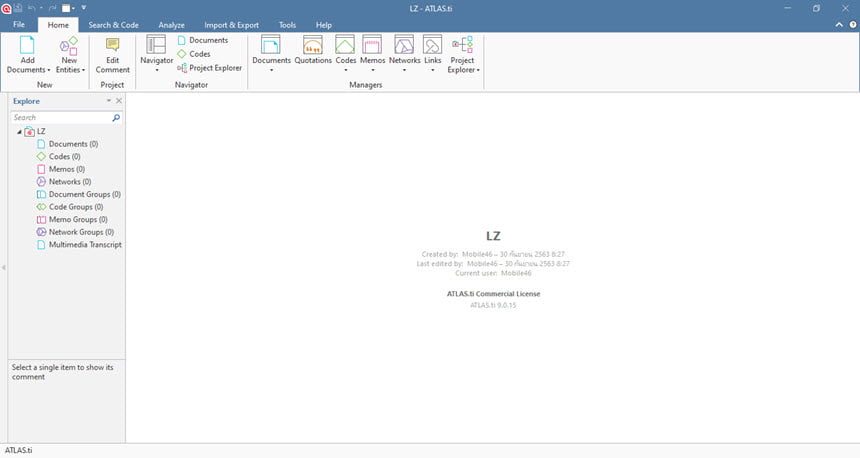This screenshot has height=458, width=860.
Task: Collapse the ribbon with the chevron
Action: coord(839,25)
